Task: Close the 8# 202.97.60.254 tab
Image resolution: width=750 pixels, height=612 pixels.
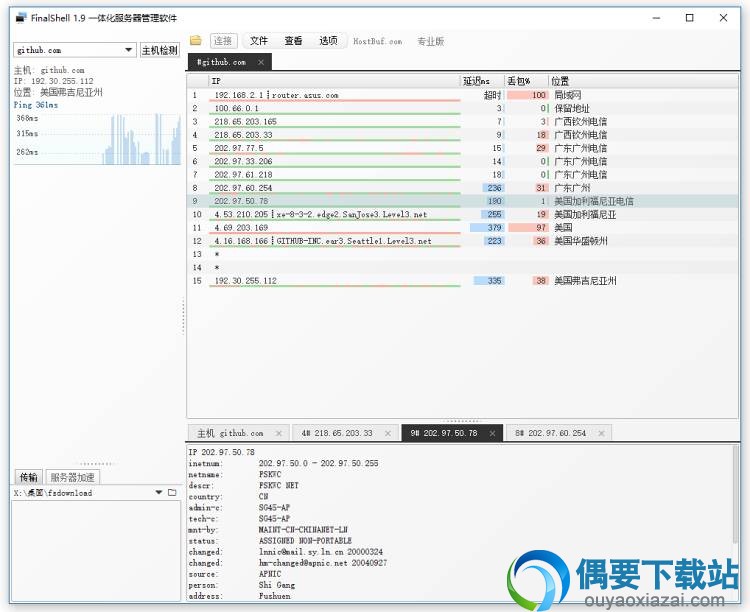Action: pyautogui.click(x=601, y=433)
